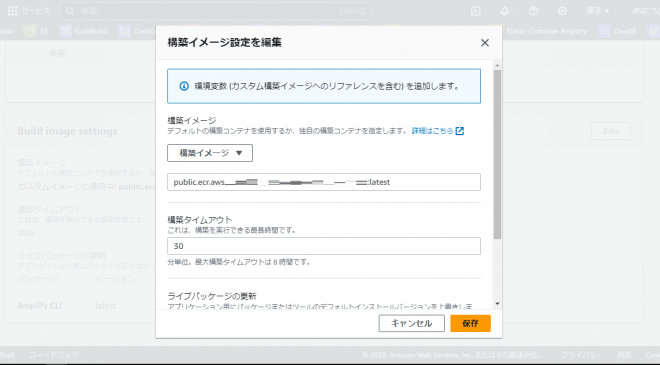
Task: Open the help question mark icon
Action: (533, 11)
